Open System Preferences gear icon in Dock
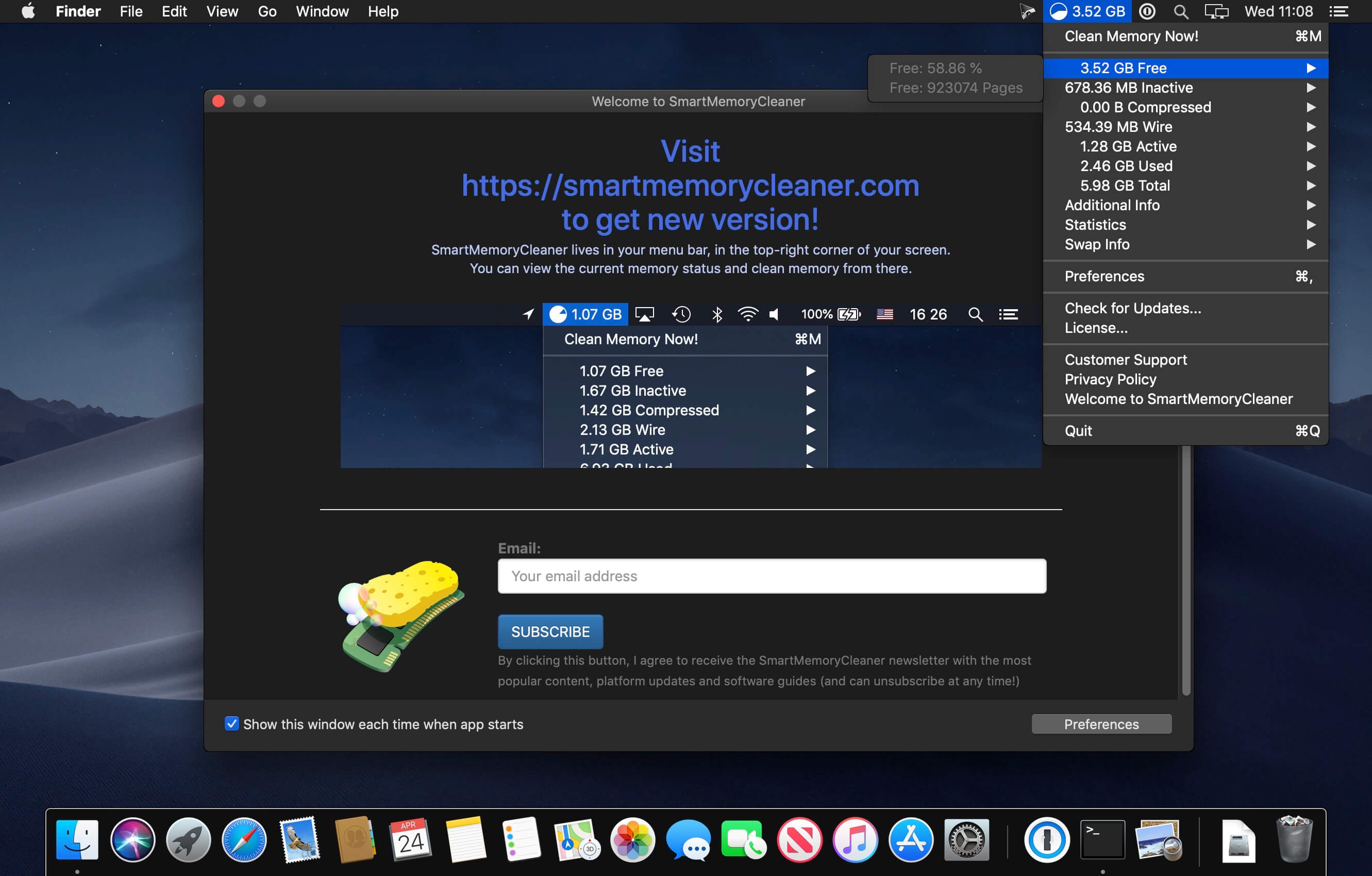Screen dimensions: 1372x876 click(966, 839)
